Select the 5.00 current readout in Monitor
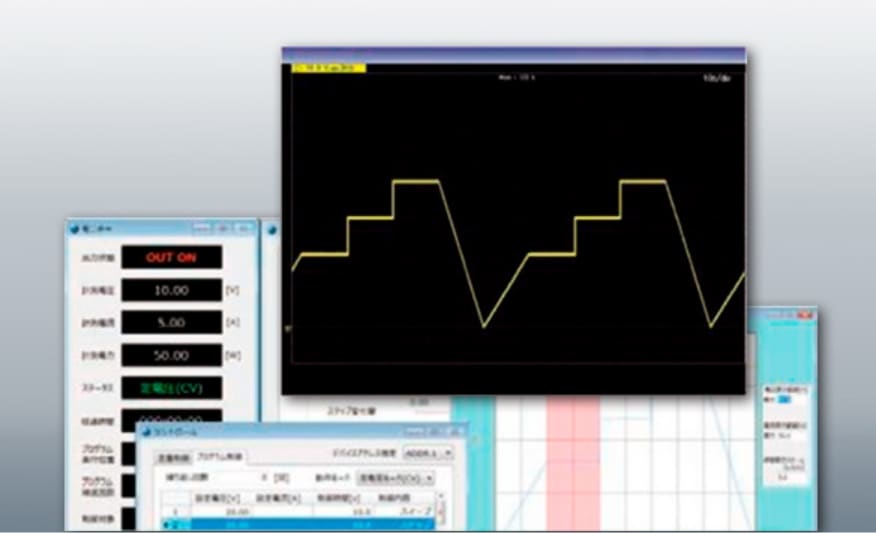 pyautogui.click(x=172, y=323)
